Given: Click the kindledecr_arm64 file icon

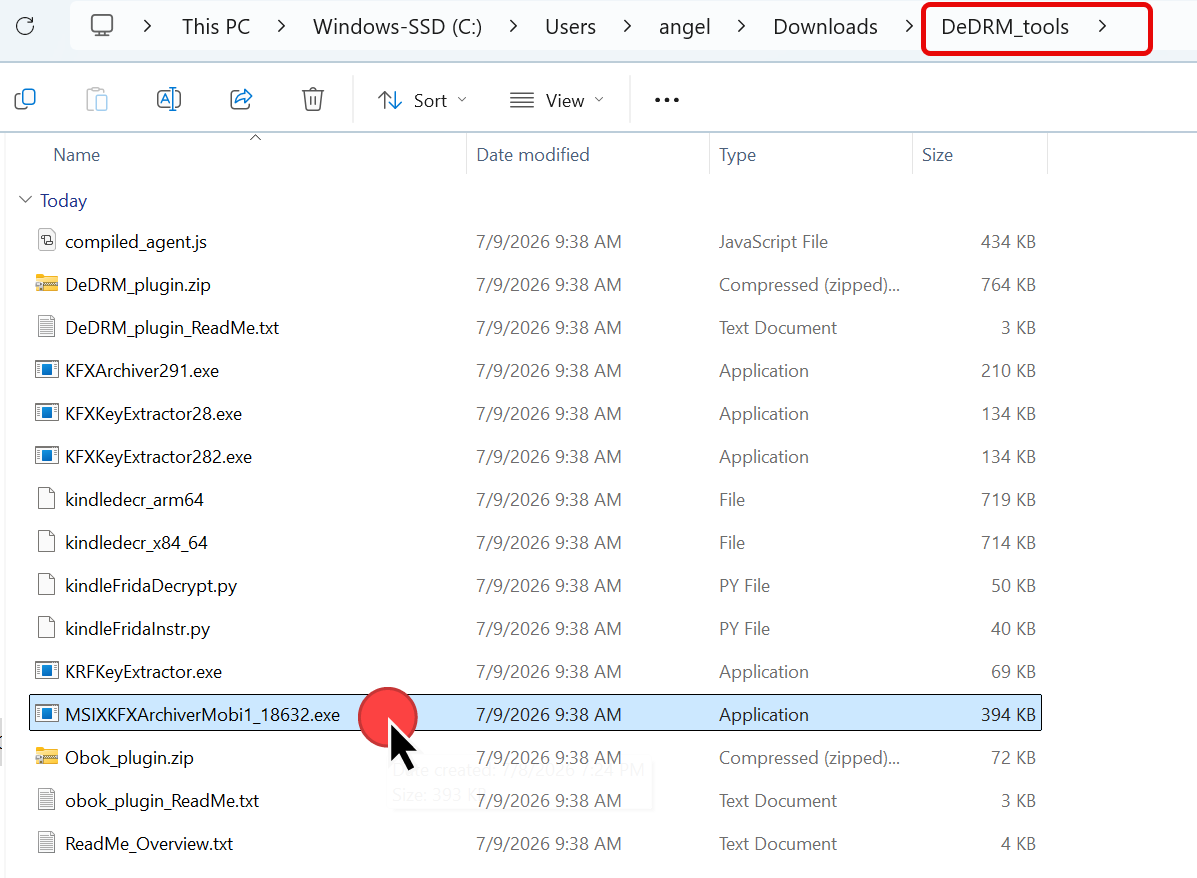Looking at the screenshot, I should click(x=47, y=499).
